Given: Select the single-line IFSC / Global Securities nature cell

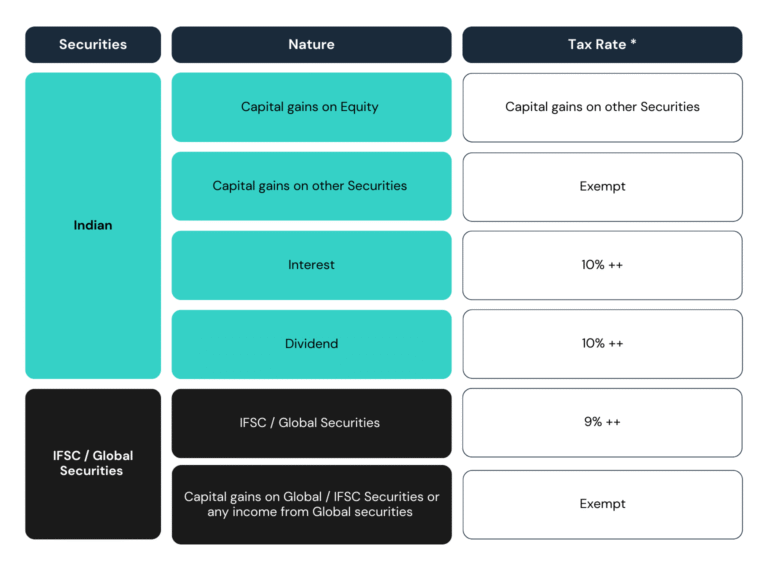Looking at the screenshot, I should pyautogui.click(x=311, y=423).
